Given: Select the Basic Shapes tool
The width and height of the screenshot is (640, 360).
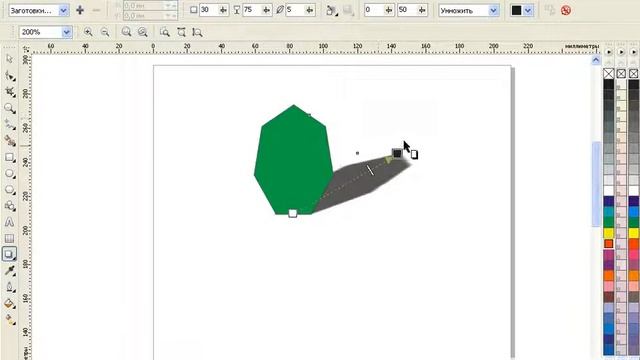Looking at the screenshot, I should (x=9, y=206).
